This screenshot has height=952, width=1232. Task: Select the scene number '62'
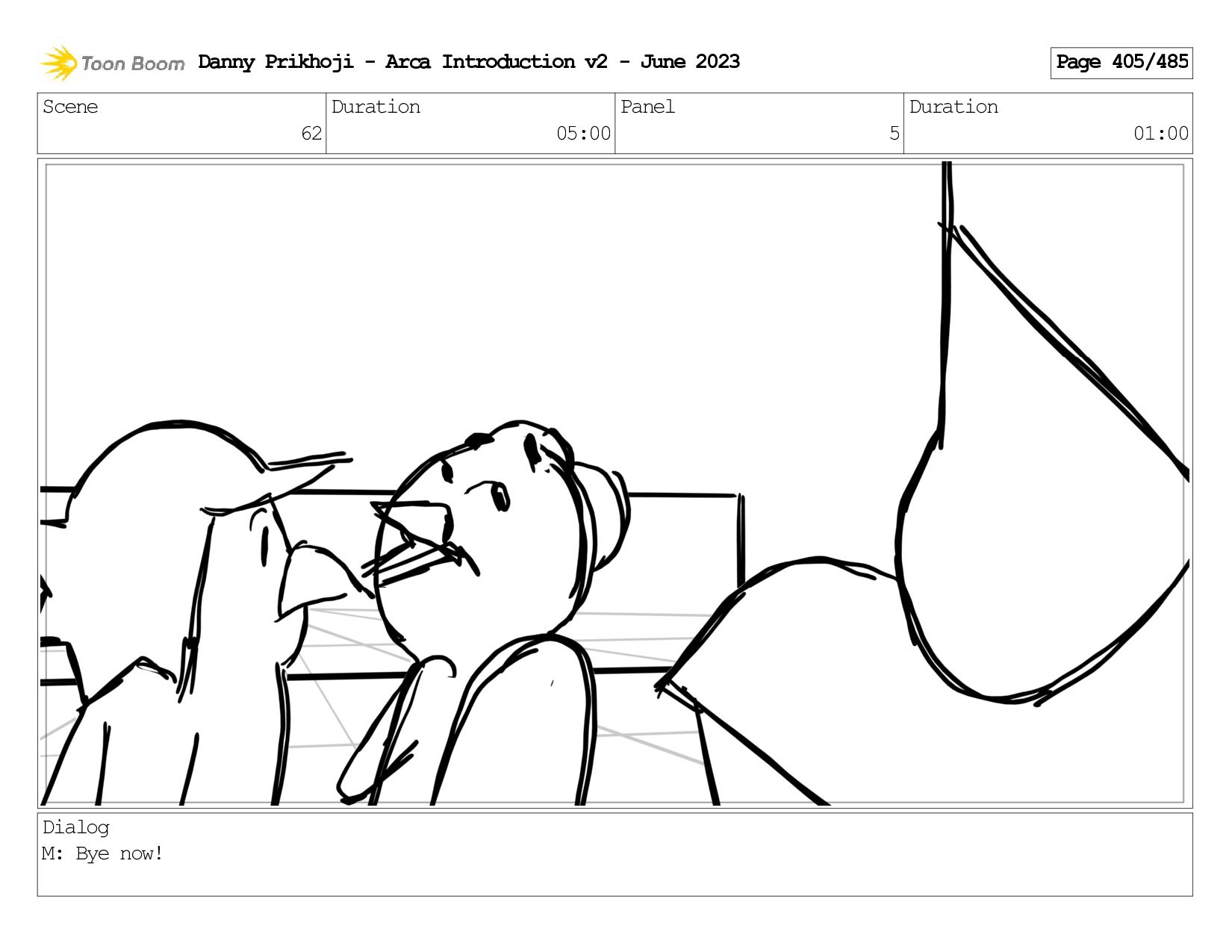click(311, 134)
